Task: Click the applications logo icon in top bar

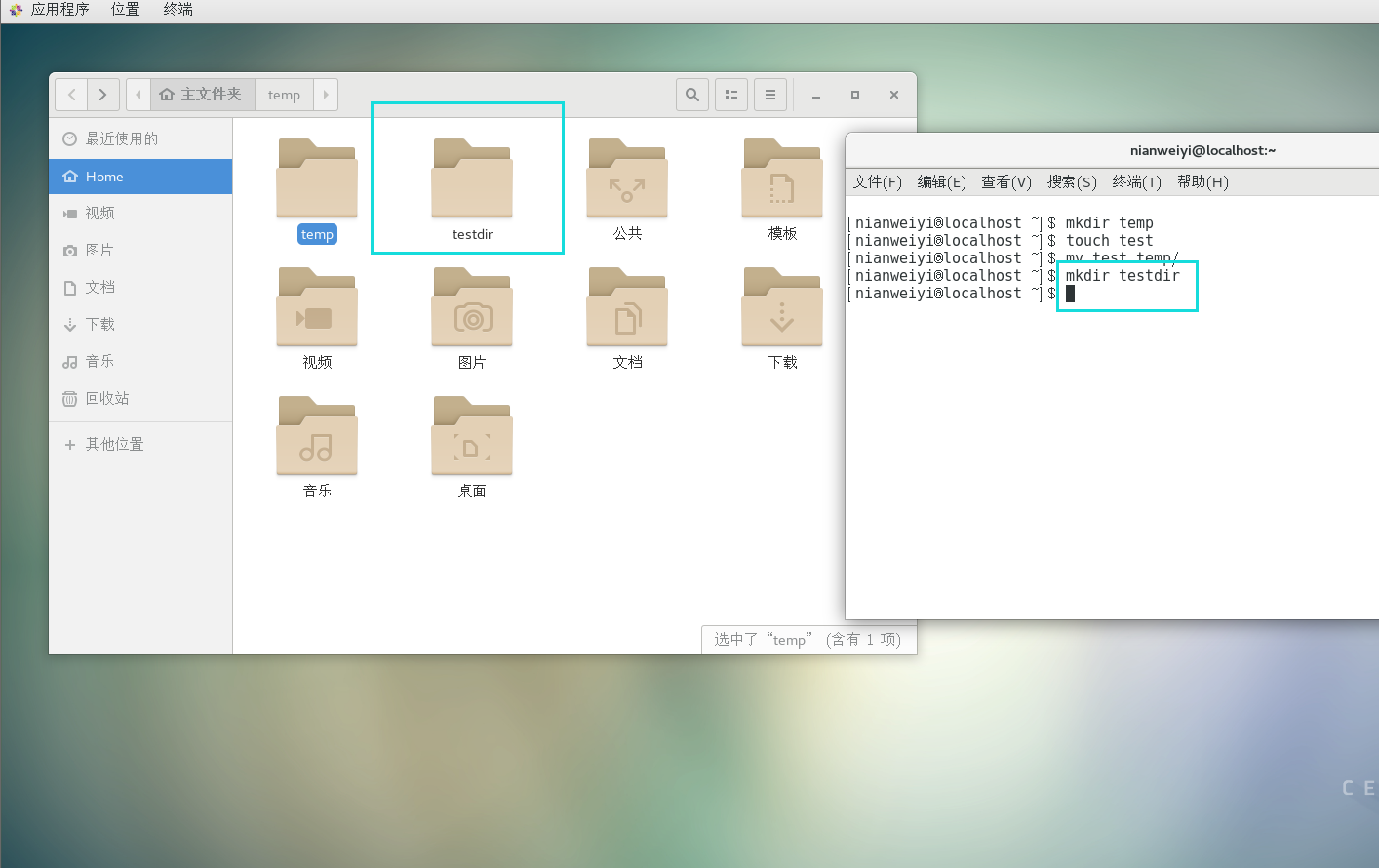Action: [x=16, y=10]
